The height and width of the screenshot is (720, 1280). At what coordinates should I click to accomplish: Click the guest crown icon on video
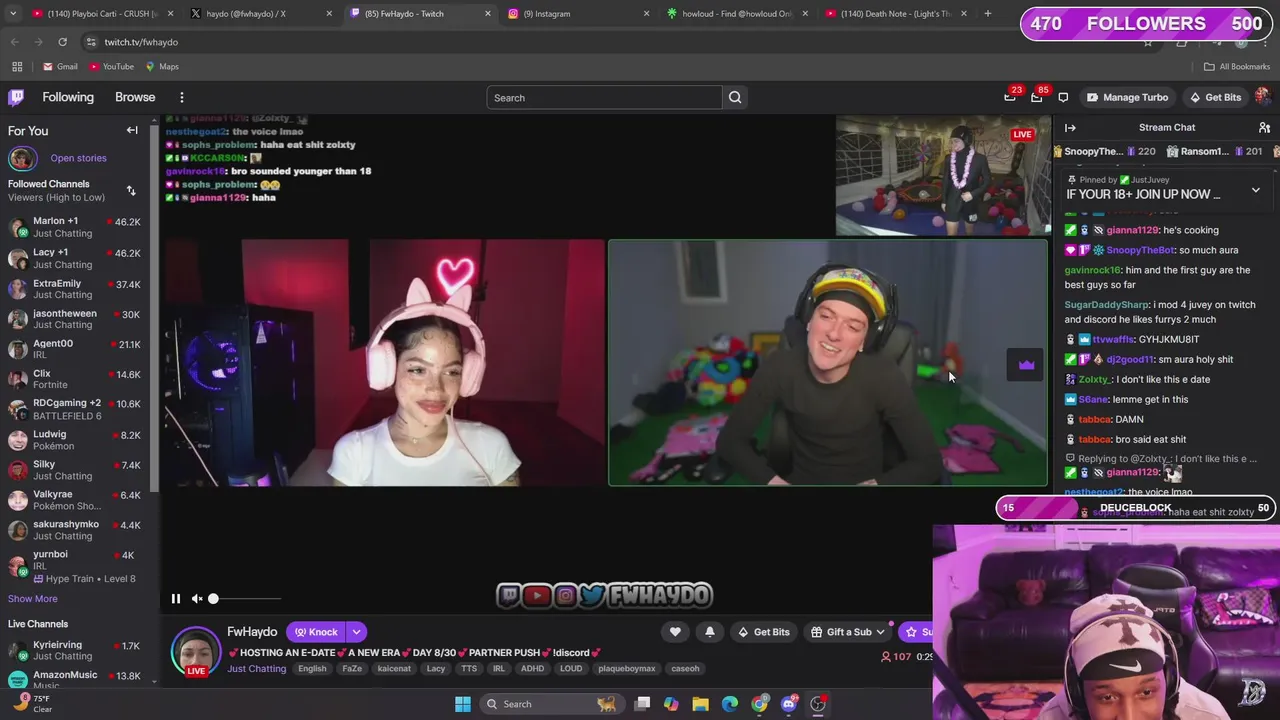[1026, 365]
